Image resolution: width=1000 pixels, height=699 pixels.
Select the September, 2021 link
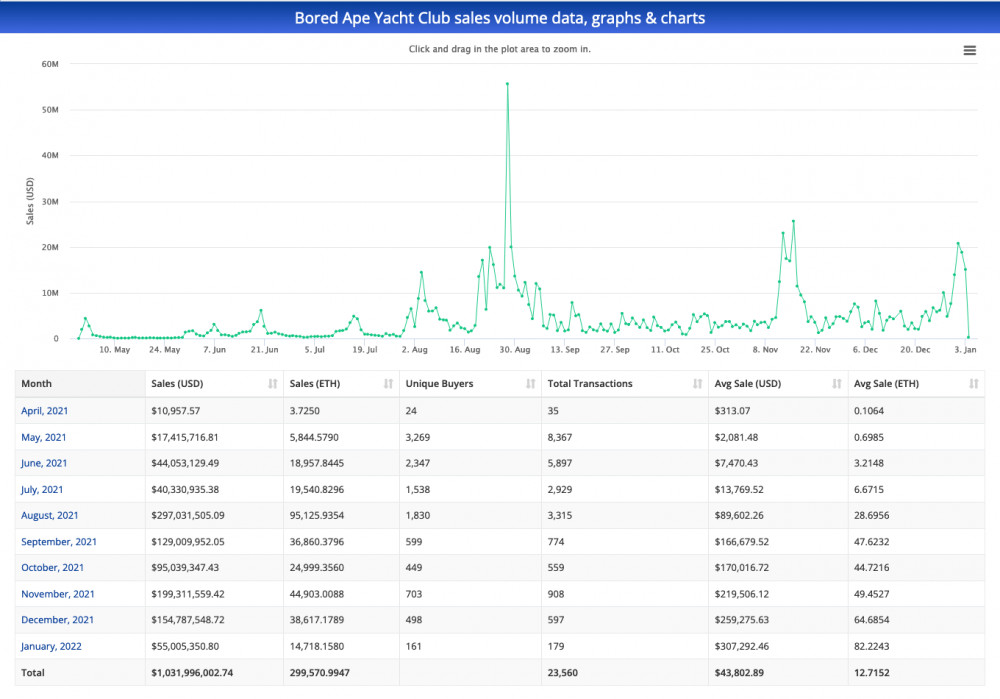pos(58,541)
